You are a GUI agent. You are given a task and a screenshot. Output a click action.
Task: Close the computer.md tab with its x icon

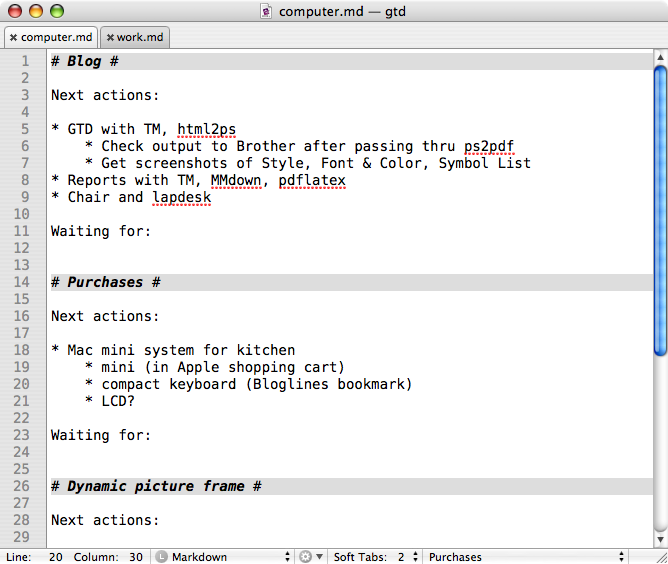coord(13,38)
